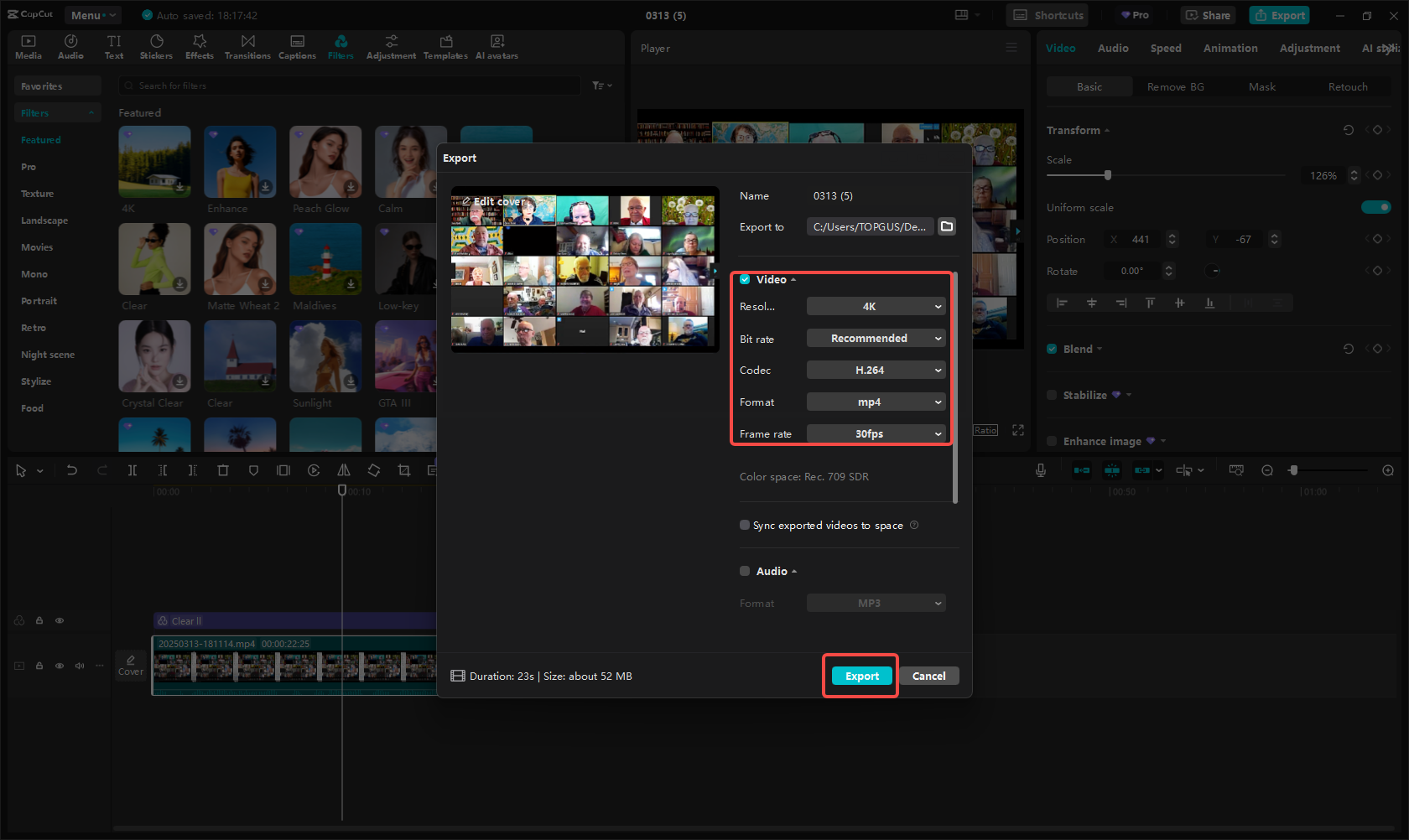Switch to the Remove BG tab

tap(1175, 86)
